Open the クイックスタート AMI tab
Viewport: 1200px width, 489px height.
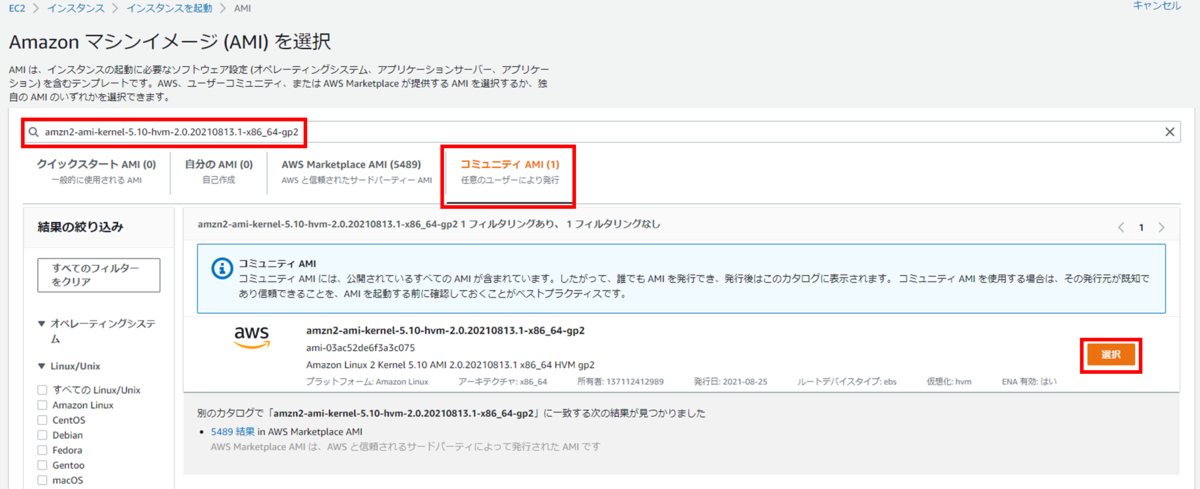point(96,171)
